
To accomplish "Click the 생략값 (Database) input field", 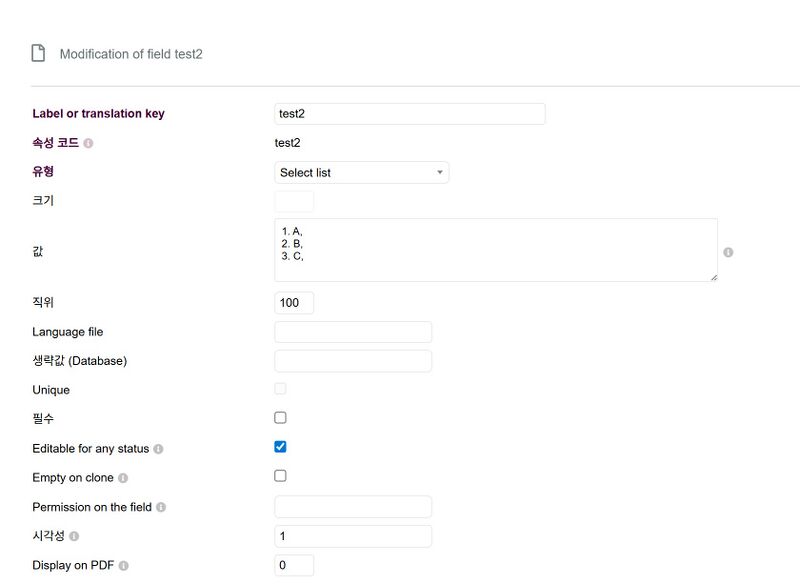I will tap(353, 361).
